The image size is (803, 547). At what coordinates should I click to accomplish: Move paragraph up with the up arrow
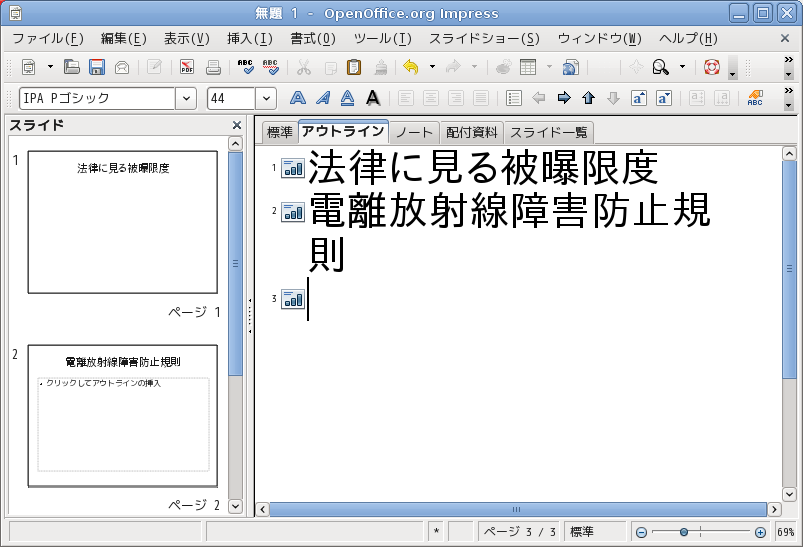pyautogui.click(x=588, y=98)
